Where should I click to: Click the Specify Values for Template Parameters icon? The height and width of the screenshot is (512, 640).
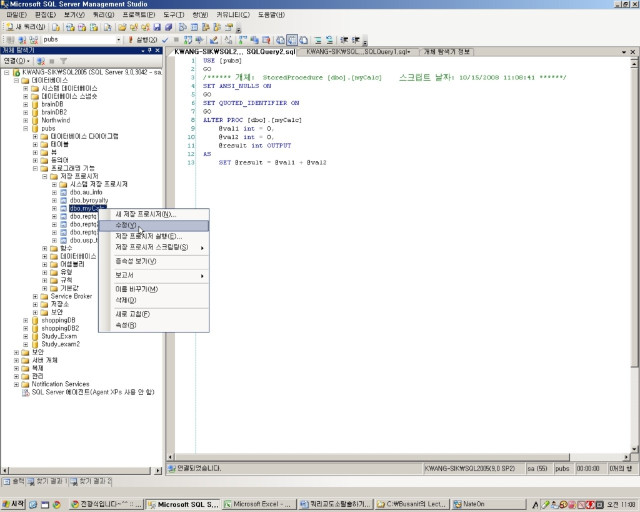pyautogui.click(x=229, y=40)
